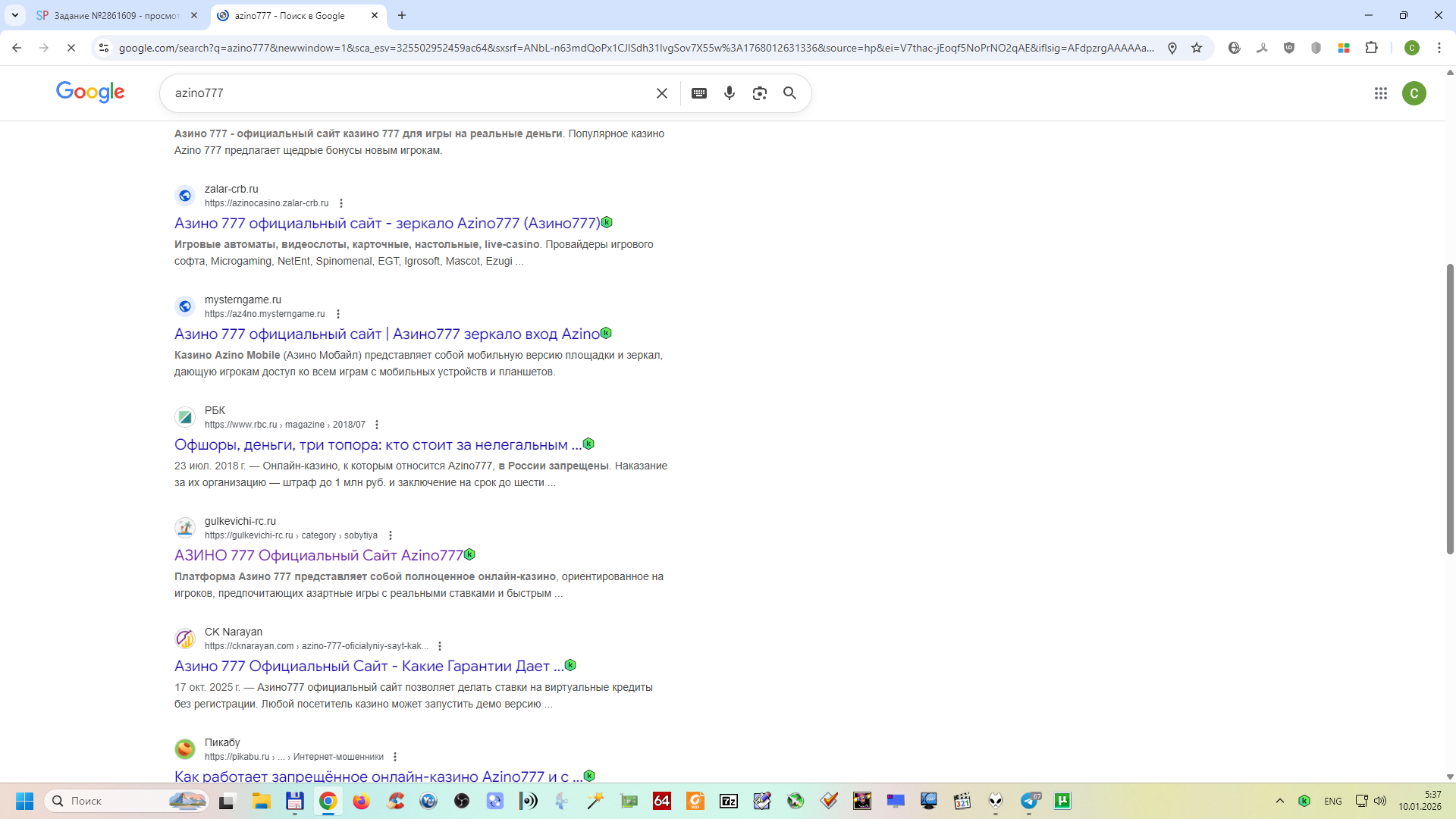This screenshot has height=819, width=1456.
Task: Open a new browser tab
Action: tap(402, 15)
